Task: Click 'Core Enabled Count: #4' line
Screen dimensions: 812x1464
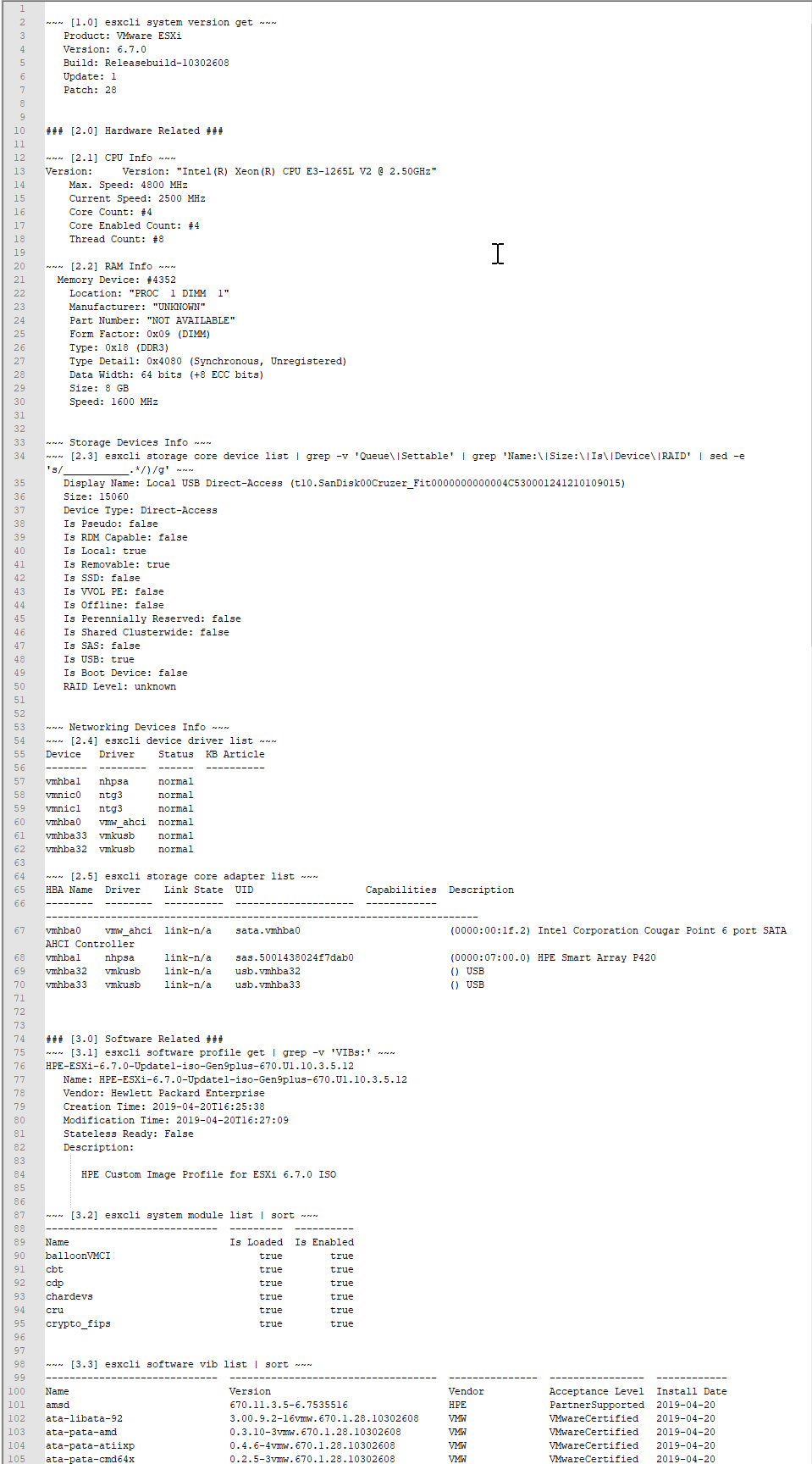Action: 135,225
